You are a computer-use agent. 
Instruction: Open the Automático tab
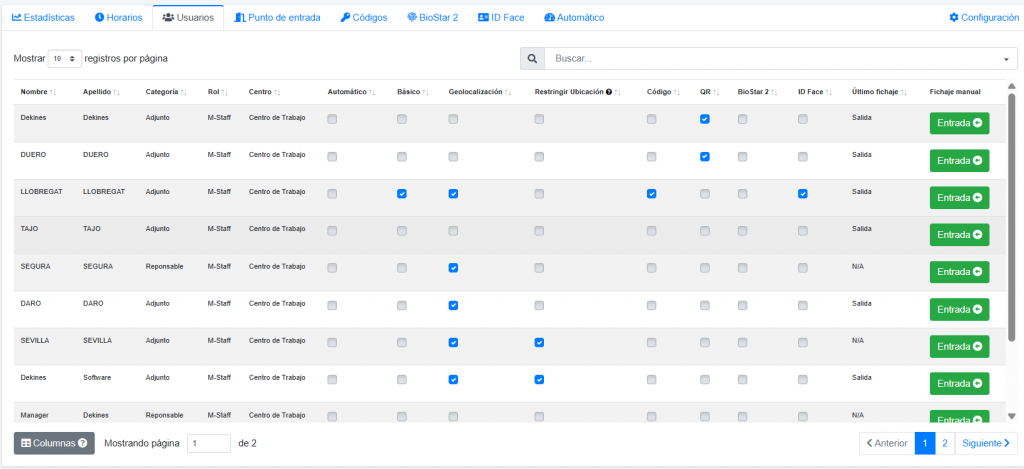(574, 18)
